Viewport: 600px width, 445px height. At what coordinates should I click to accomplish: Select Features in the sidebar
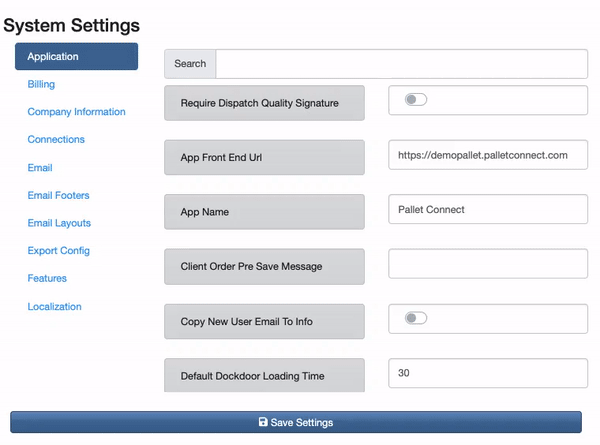point(47,278)
